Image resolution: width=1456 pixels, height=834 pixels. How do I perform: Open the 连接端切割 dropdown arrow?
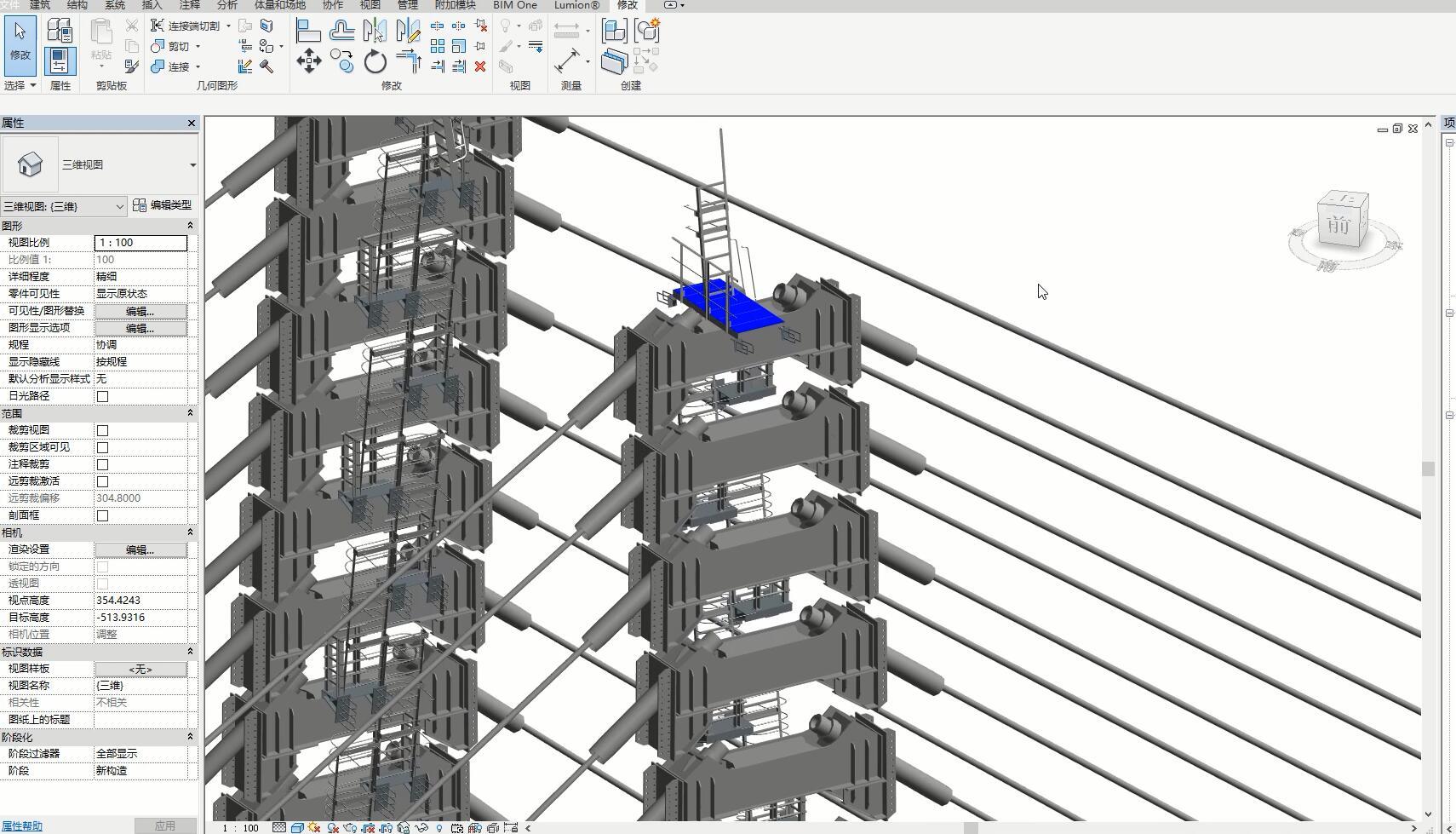tap(228, 26)
